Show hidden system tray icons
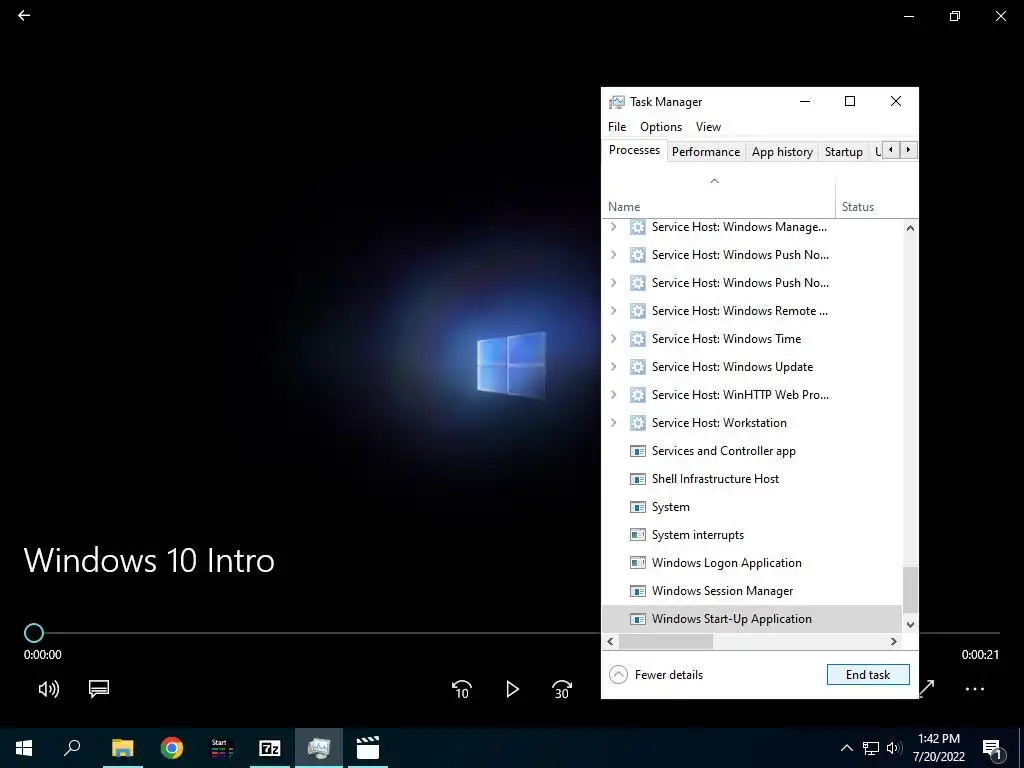Viewport: 1024px width, 768px height. (846, 748)
